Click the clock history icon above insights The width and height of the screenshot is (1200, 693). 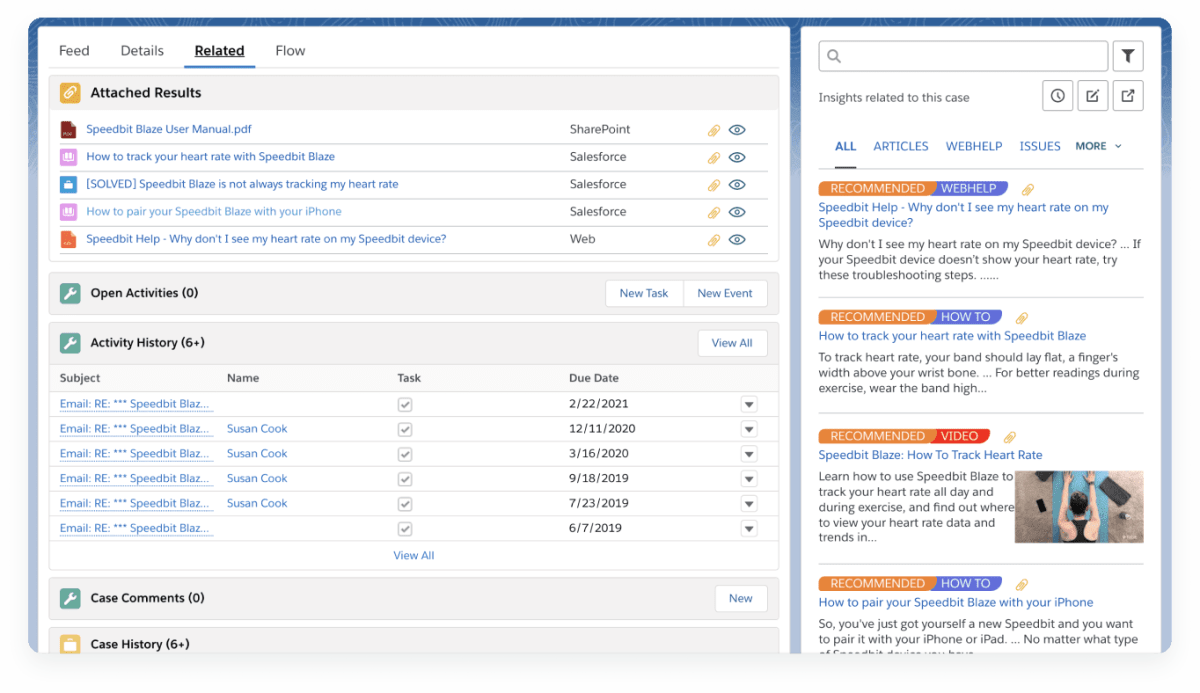(x=1057, y=95)
